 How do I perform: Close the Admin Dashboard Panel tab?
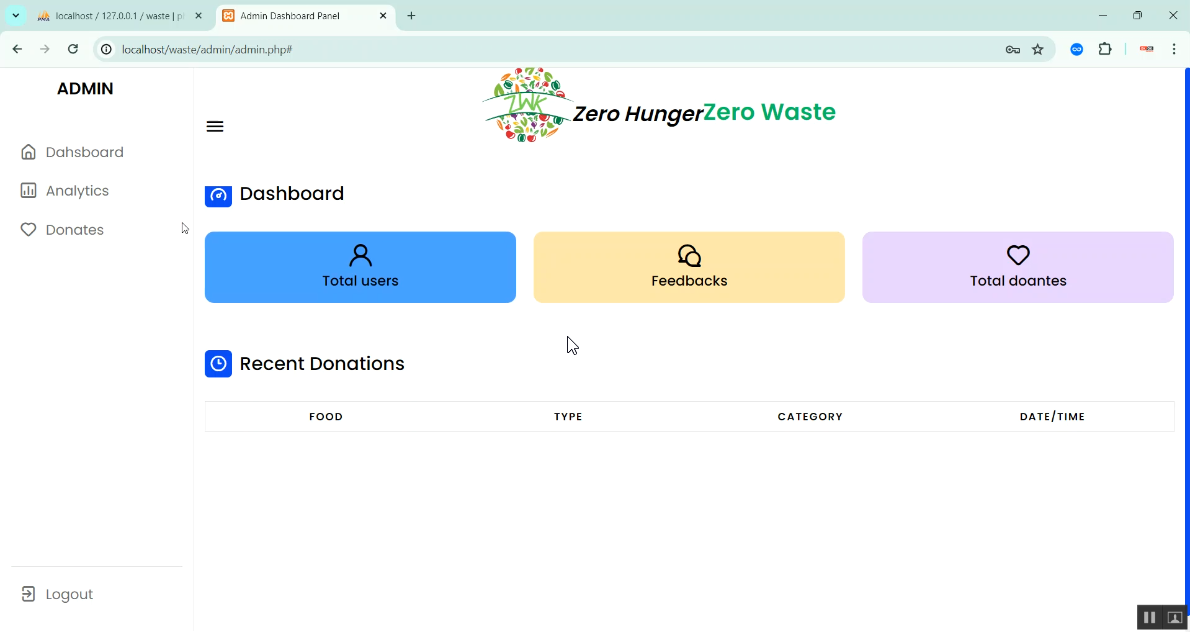point(382,16)
